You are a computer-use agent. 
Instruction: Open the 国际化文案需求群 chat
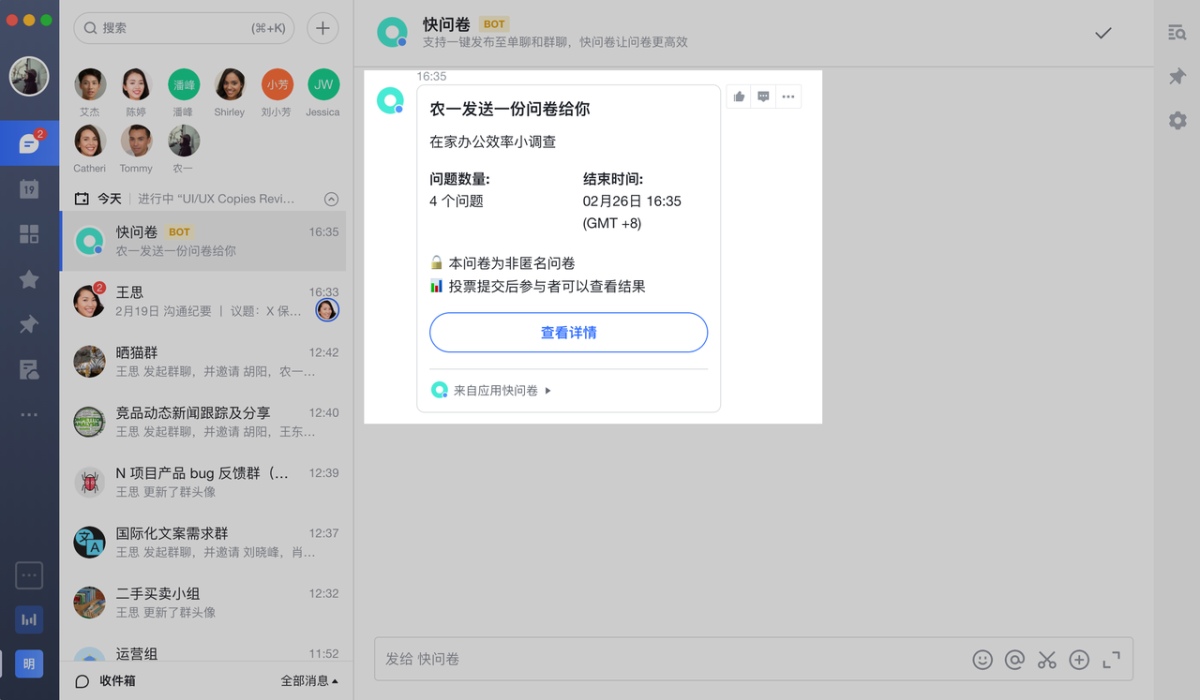point(203,542)
